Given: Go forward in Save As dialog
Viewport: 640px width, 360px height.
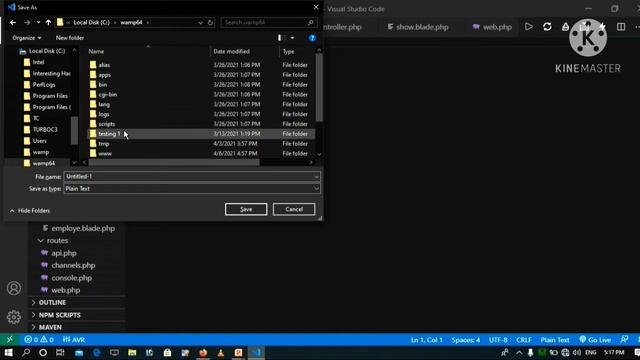Looking at the screenshot, I should pyautogui.click(x=27, y=22).
